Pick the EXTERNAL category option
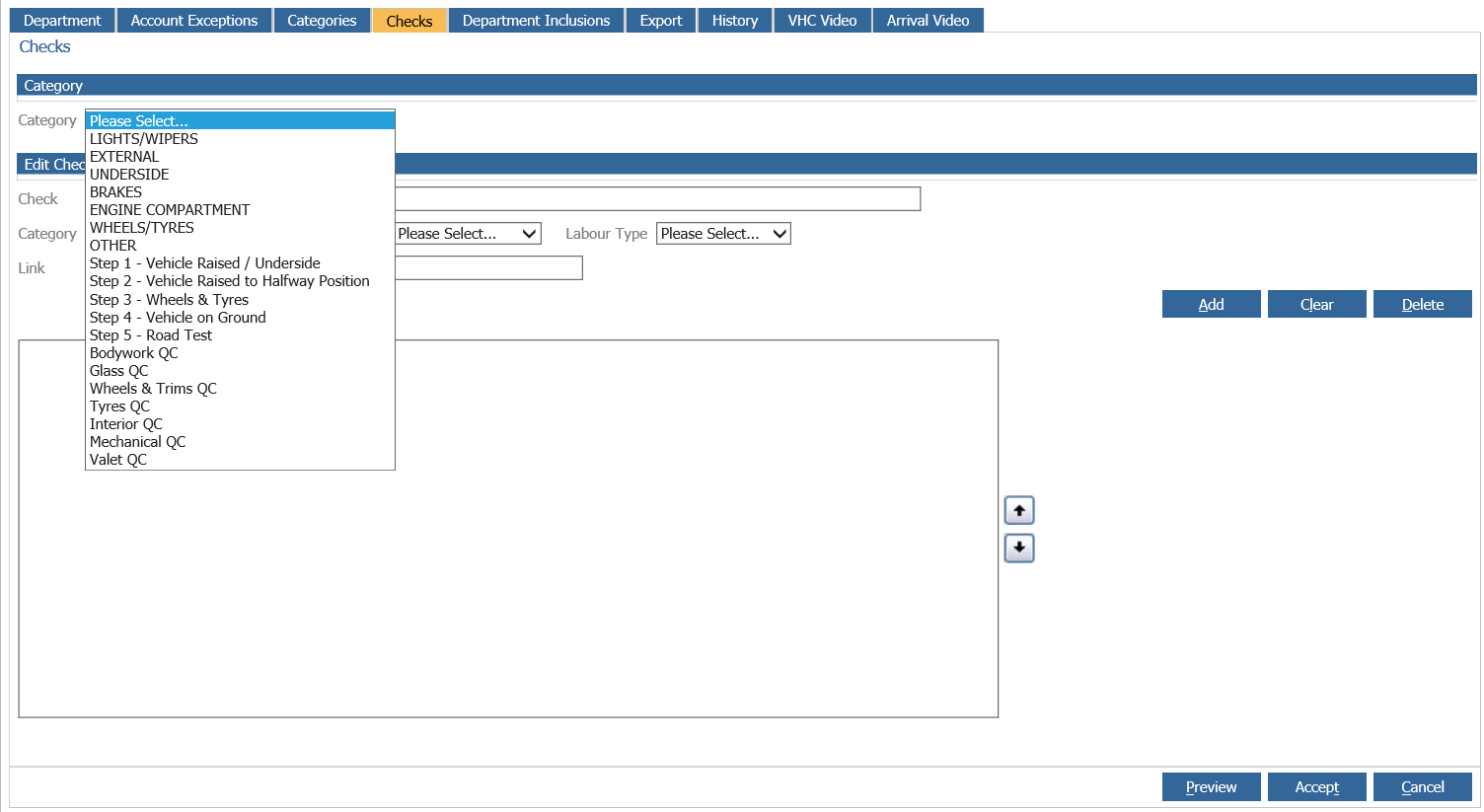The height and width of the screenshot is (812, 1484). (x=240, y=156)
